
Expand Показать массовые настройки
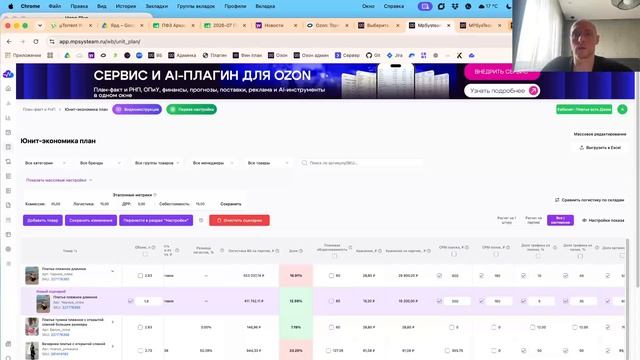point(59,180)
